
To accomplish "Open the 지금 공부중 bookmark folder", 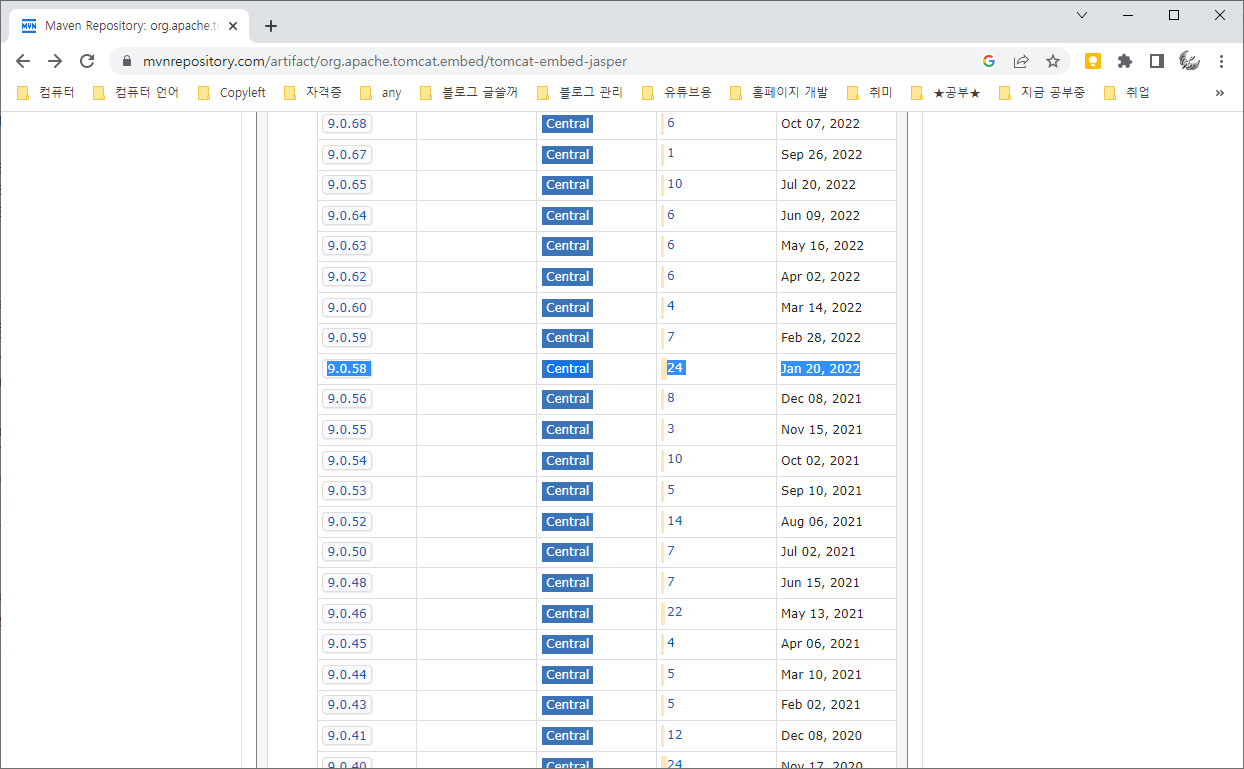I will pos(1042,92).
